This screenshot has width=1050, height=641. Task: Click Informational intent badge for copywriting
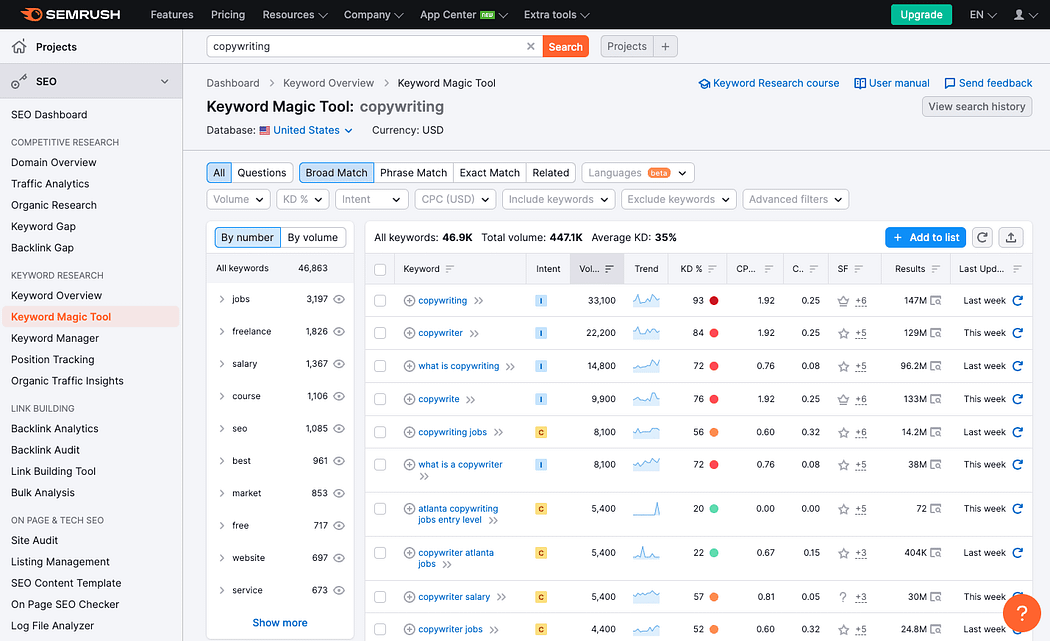click(x=541, y=301)
